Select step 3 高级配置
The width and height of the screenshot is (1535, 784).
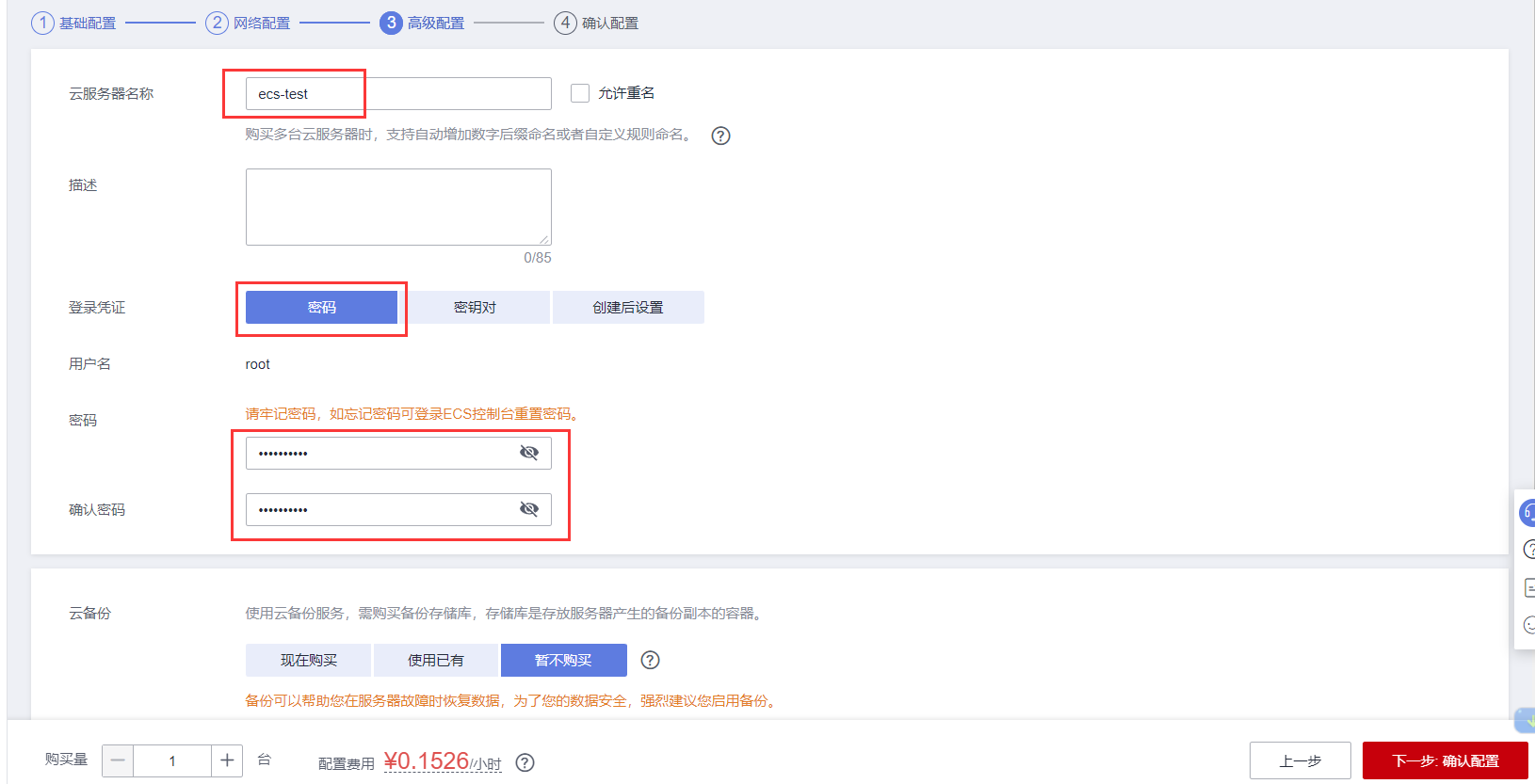pos(422,23)
